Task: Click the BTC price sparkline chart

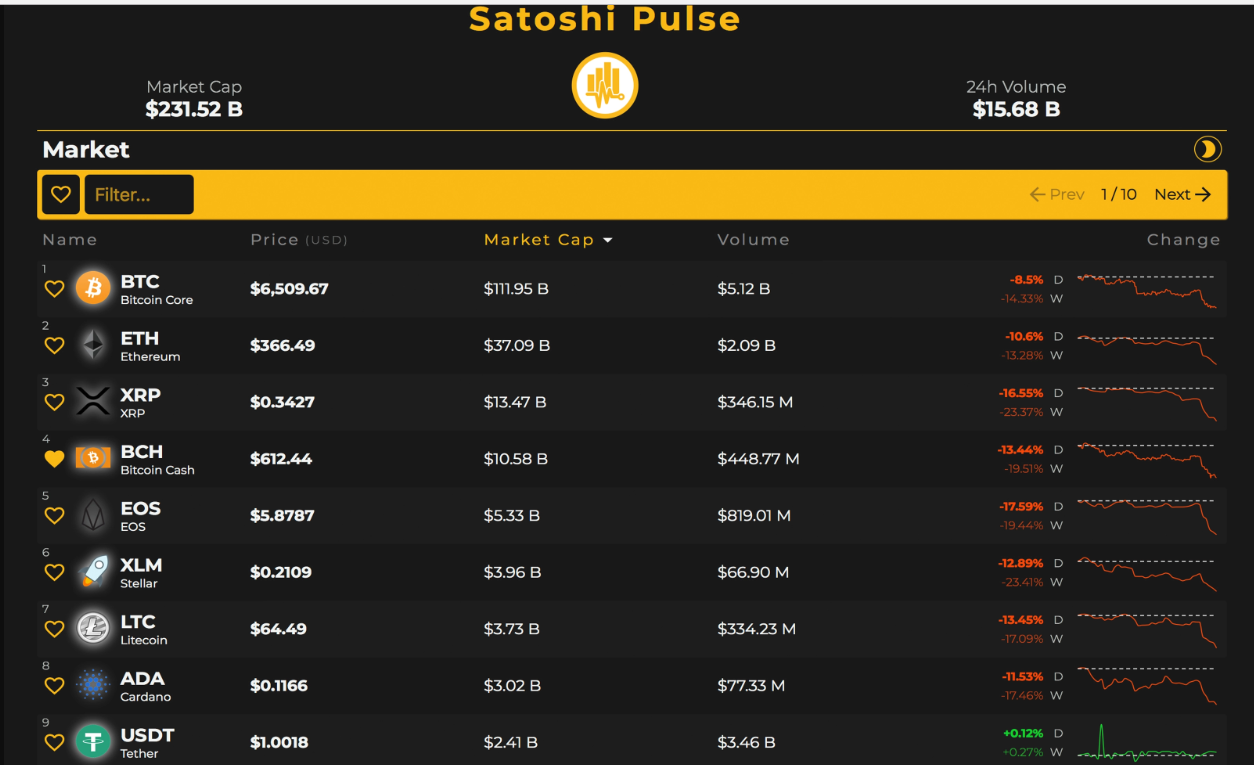Action: 1148,288
